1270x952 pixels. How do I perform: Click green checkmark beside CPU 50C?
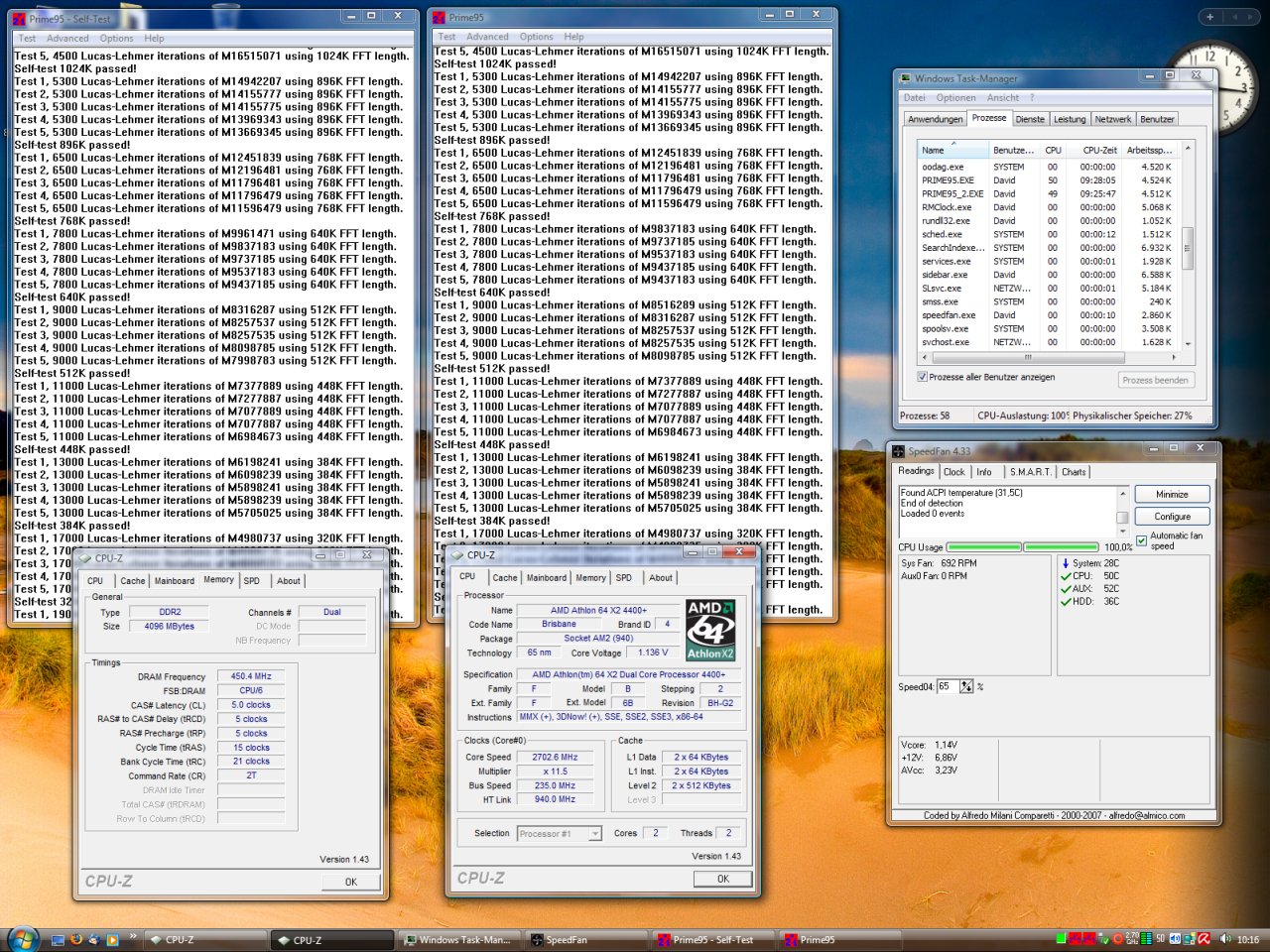tap(1066, 576)
